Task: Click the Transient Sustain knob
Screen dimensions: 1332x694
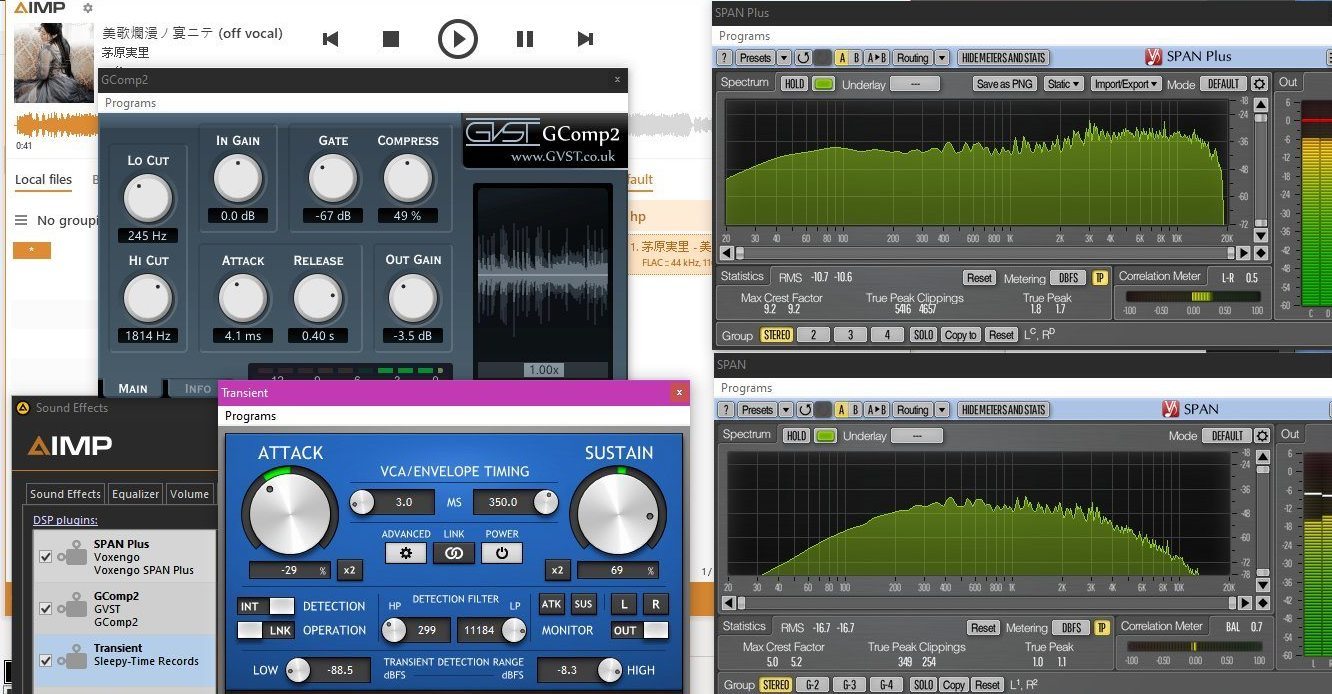Action: point(618,511)
